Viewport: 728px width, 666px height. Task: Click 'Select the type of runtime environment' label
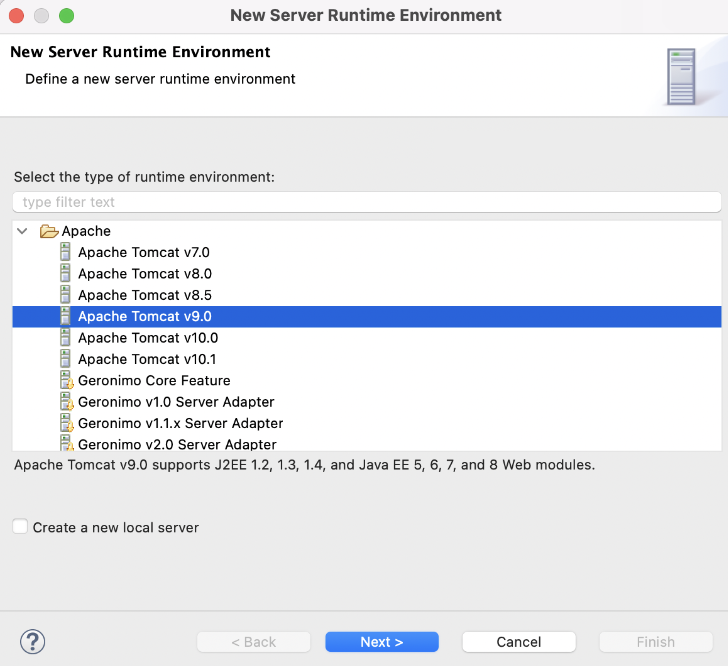point(144,177)
